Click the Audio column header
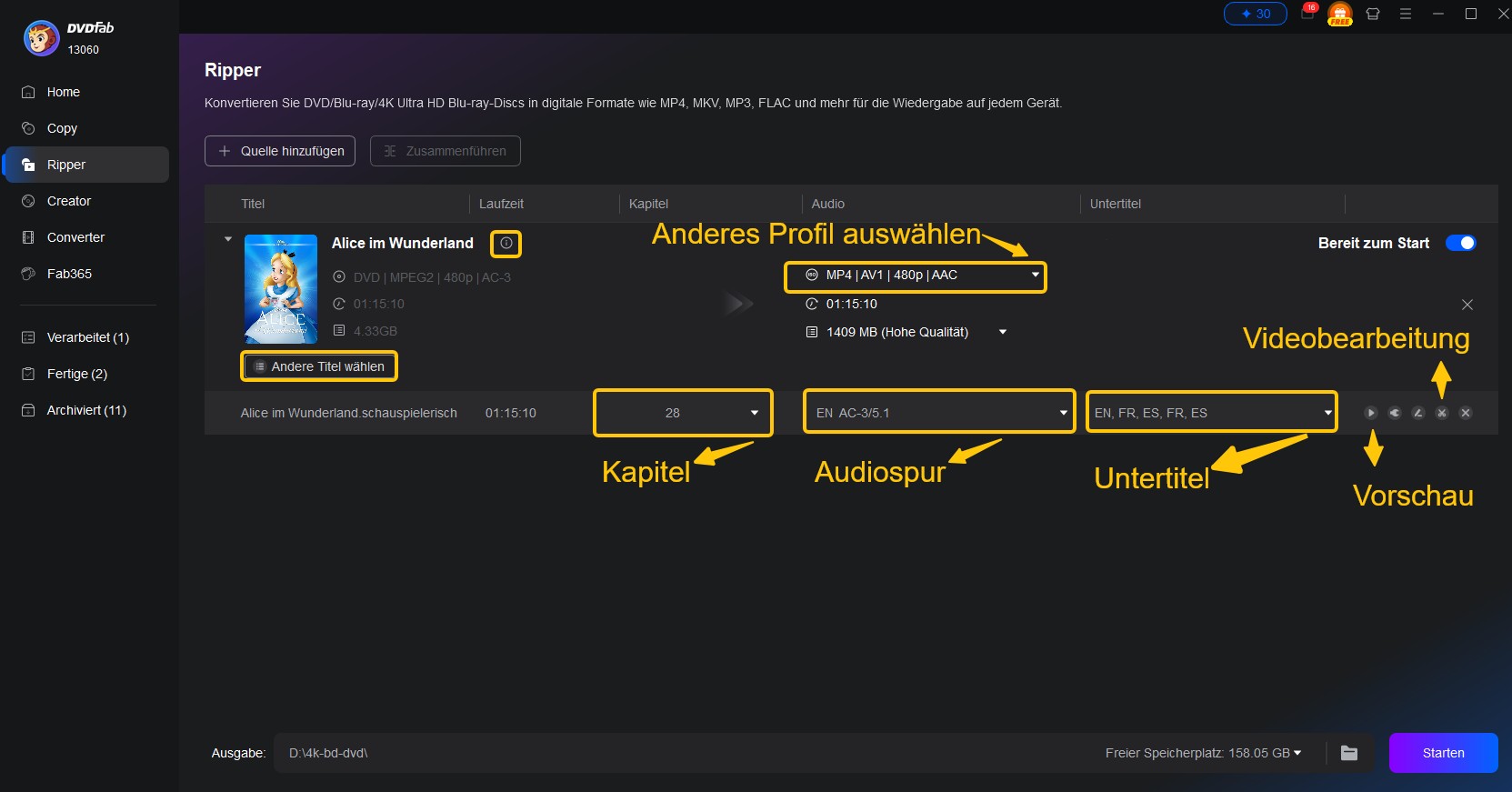 click(x=827, y=204)
